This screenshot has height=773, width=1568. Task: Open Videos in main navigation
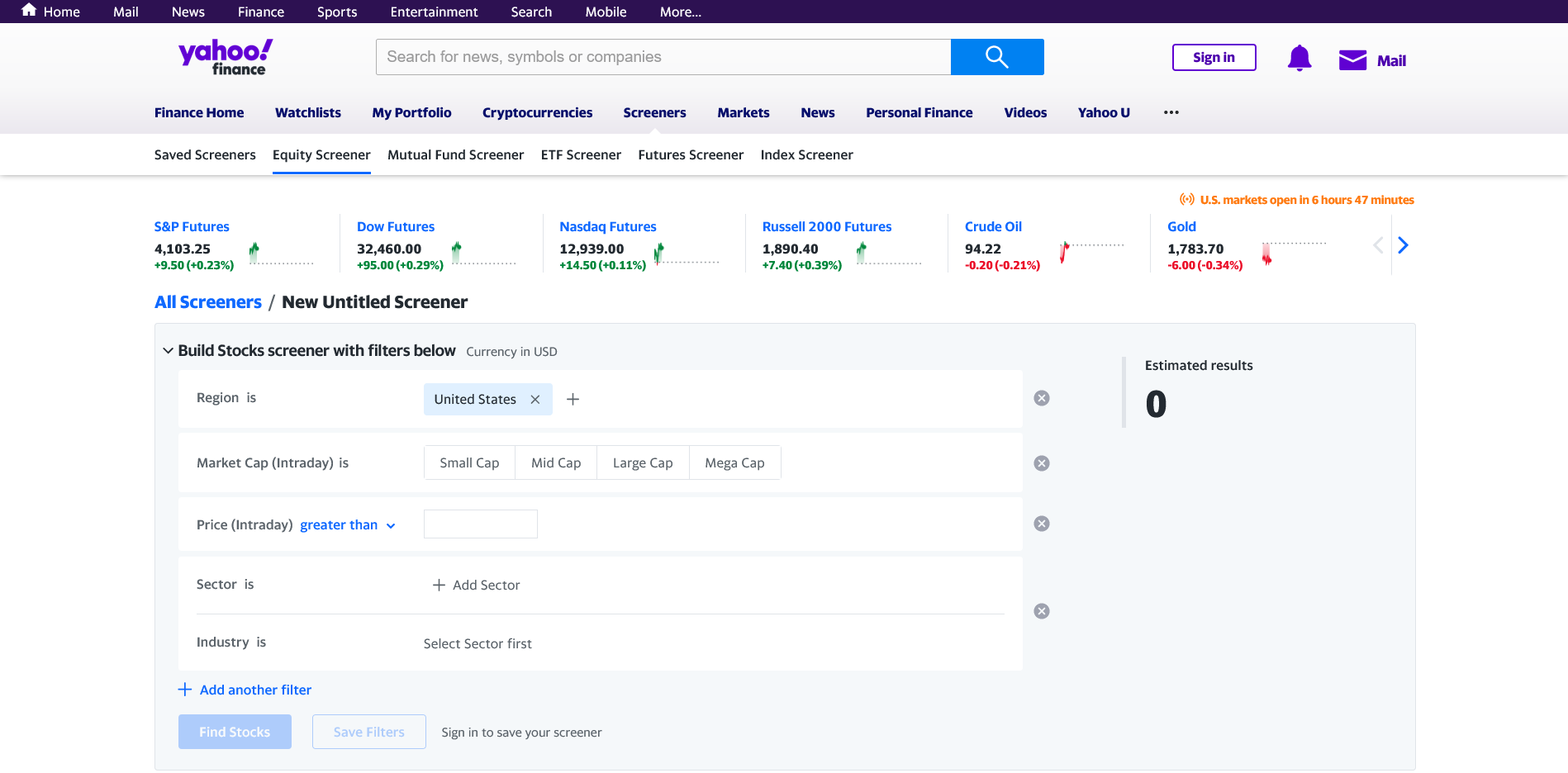click(1025, 113)
